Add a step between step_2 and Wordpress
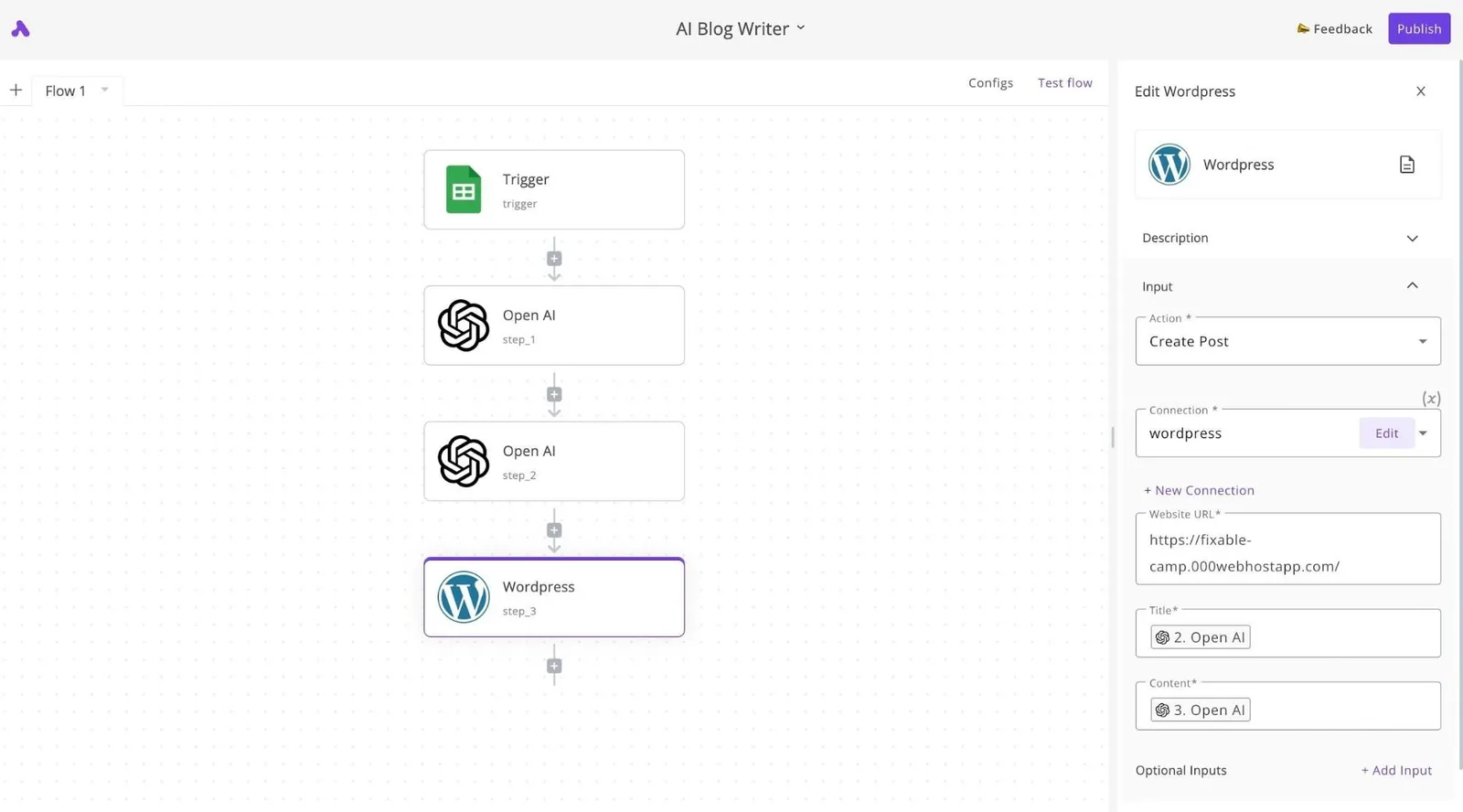 (554, 530)
